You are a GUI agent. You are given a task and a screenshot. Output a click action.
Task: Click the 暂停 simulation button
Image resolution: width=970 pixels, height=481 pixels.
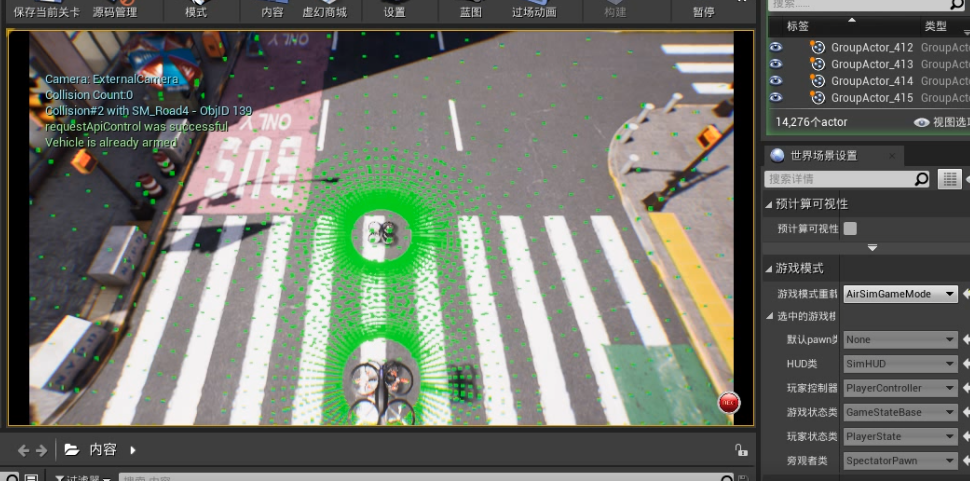point(703,11)
